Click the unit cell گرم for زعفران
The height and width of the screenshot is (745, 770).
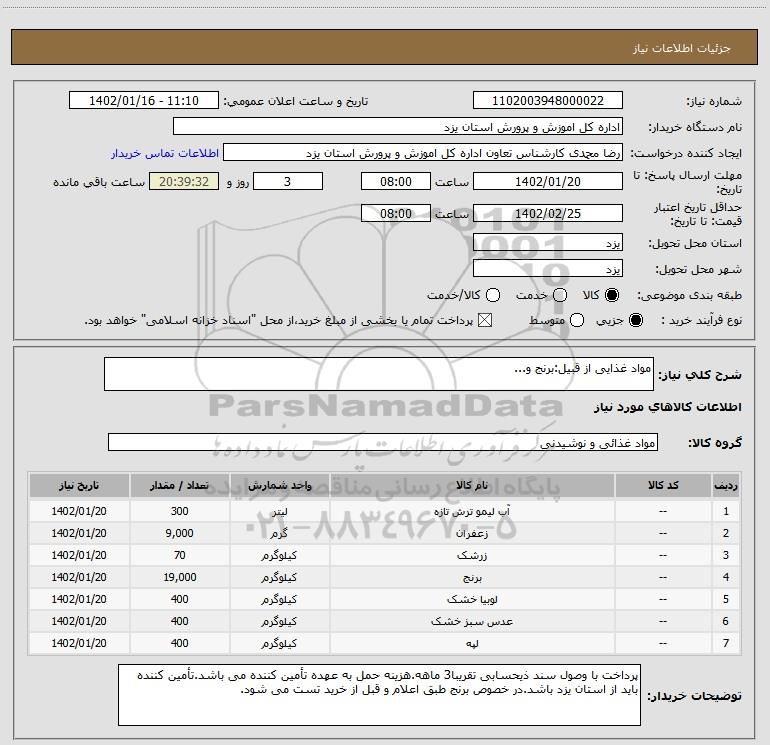coord(279,533)
